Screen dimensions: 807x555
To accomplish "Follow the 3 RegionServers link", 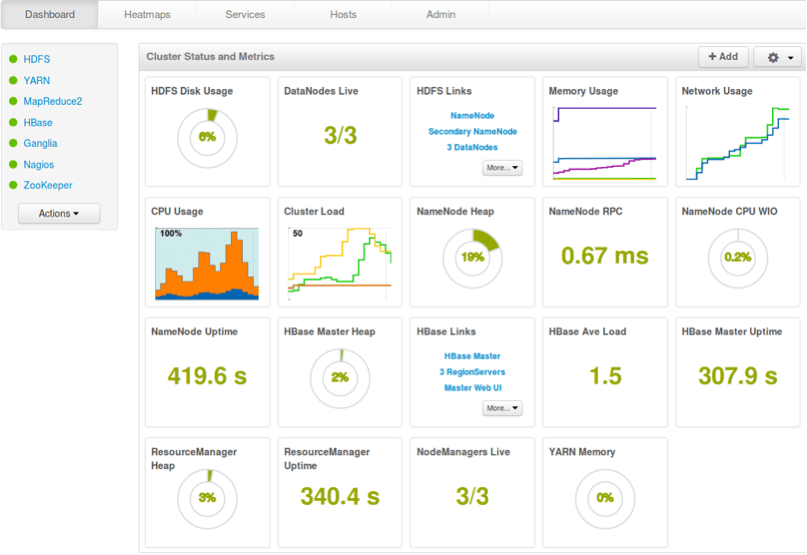I will click(472, 372).
